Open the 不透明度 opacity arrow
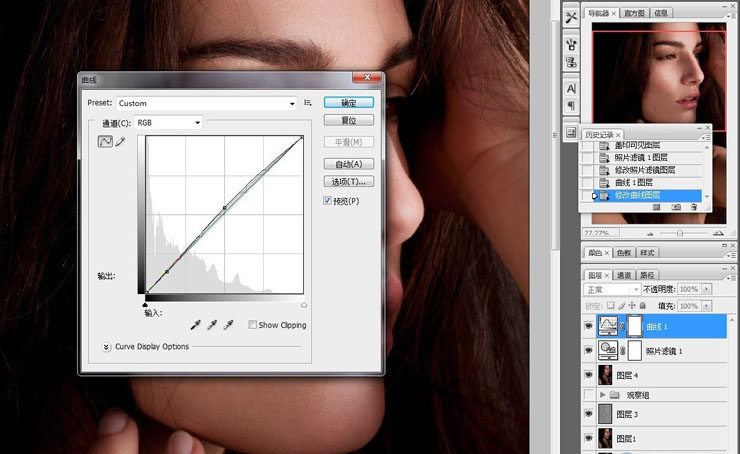Viewport: 740px width, 454px height. click(x=706, y=289)
